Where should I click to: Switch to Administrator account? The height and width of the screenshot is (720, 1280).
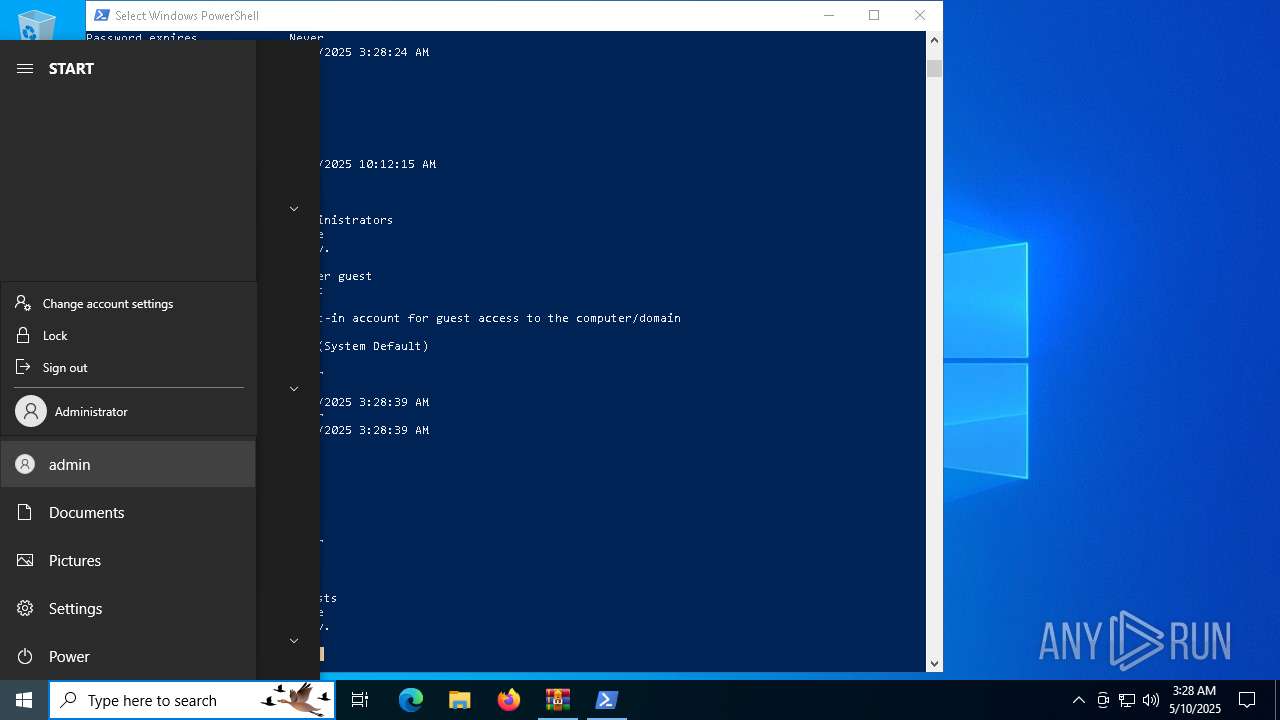pyautogui.click(x=129, y=411)
